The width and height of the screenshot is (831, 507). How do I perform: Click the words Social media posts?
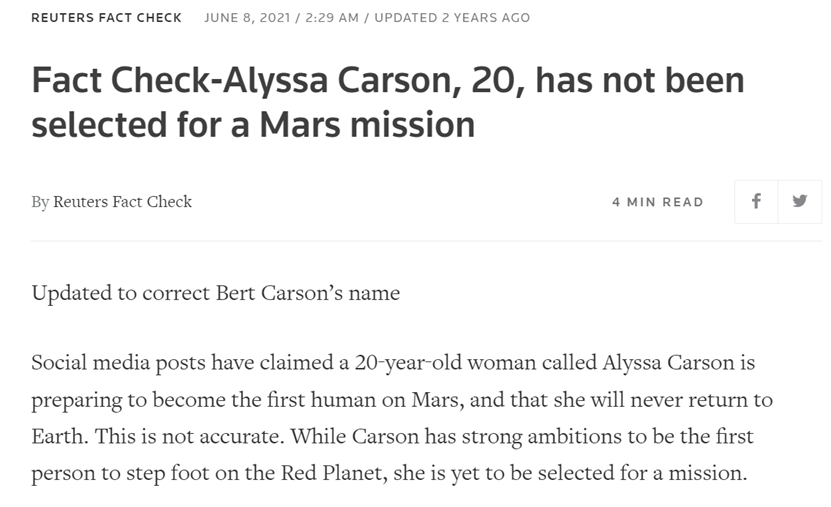coord(118,363)
